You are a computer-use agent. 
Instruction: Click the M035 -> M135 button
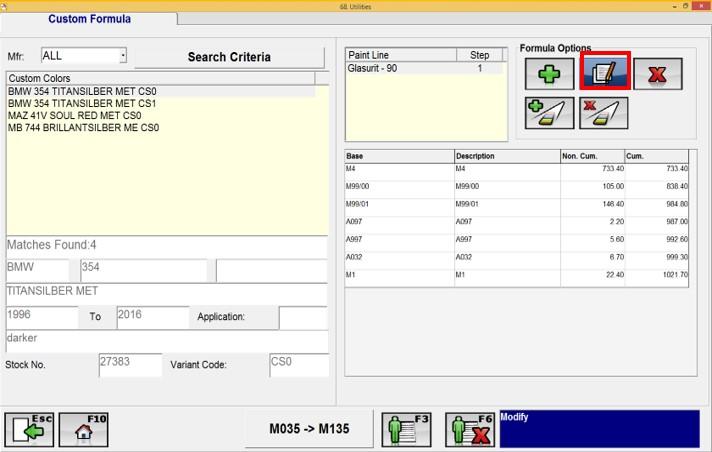tap(309, 429)
